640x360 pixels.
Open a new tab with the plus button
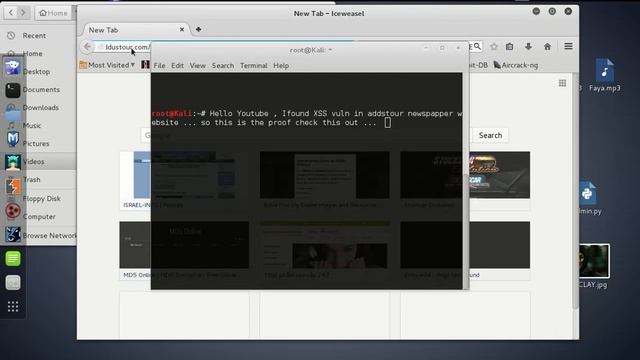pos(198,29)
